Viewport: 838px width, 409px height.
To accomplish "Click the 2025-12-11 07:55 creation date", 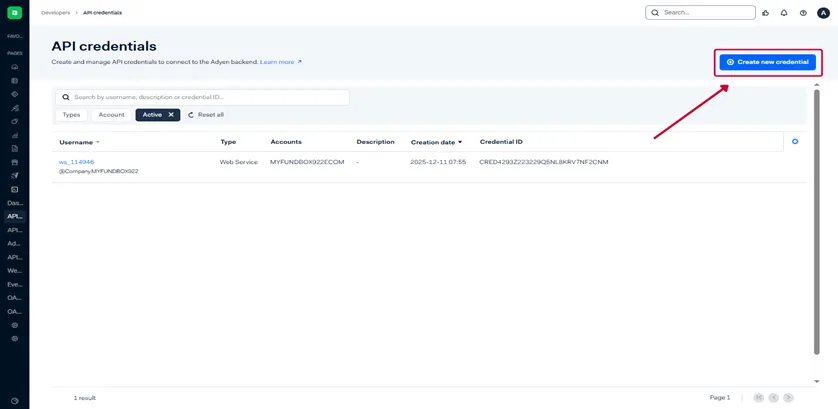I will 438,161.
